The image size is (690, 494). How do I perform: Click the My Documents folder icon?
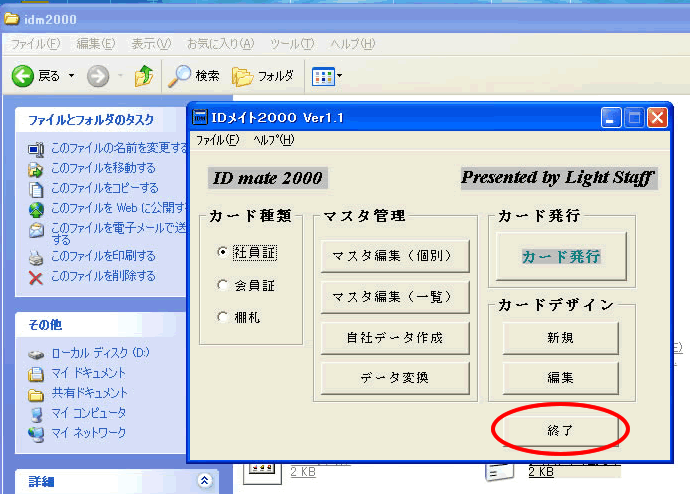tap(36, 374)
